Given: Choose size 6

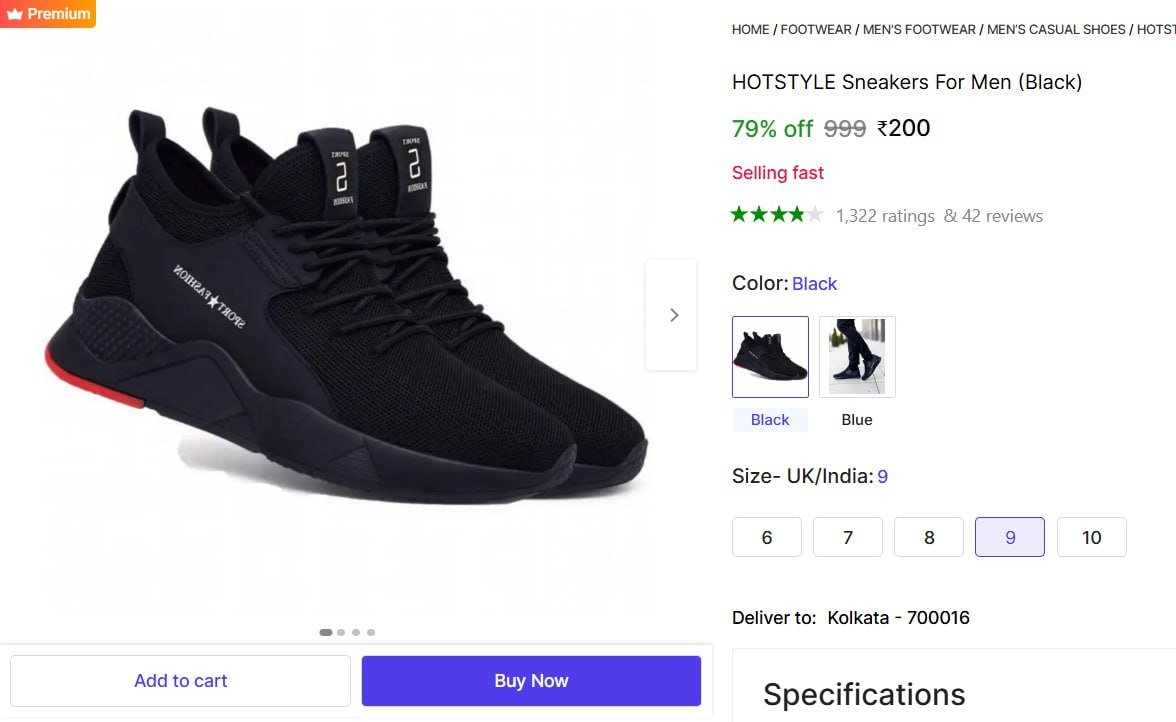Looking at the screenshot, I should (x=767, y=537).
